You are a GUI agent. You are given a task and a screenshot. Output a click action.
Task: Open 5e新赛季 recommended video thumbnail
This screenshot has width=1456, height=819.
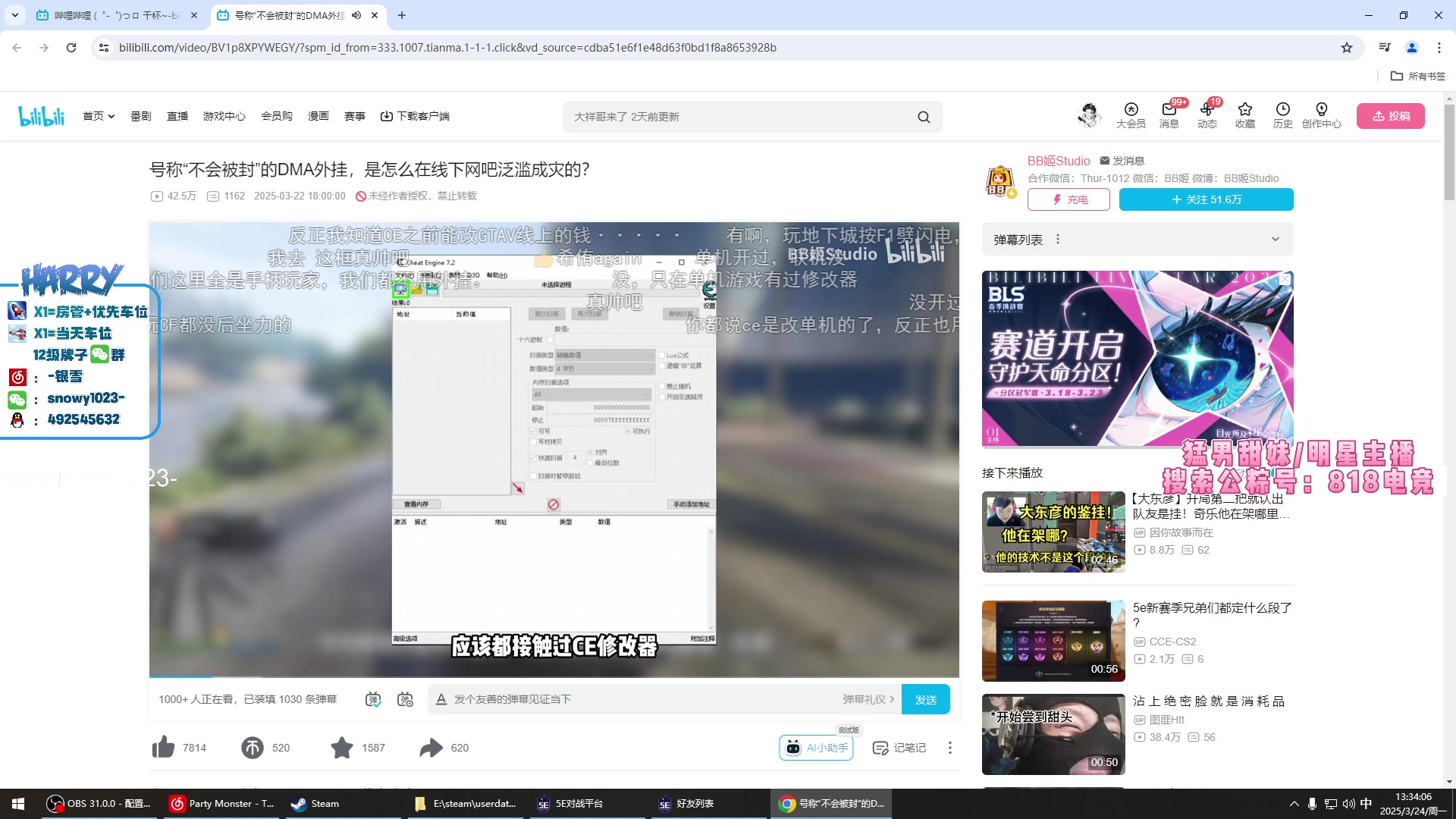coord(1053,641)
